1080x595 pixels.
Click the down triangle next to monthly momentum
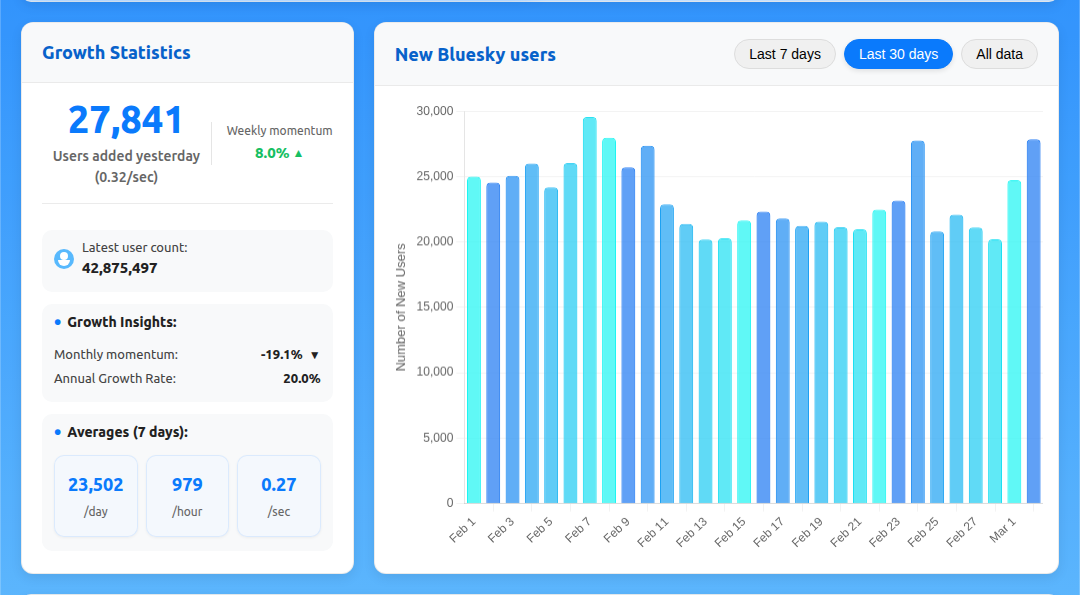[x=314, y=355]
